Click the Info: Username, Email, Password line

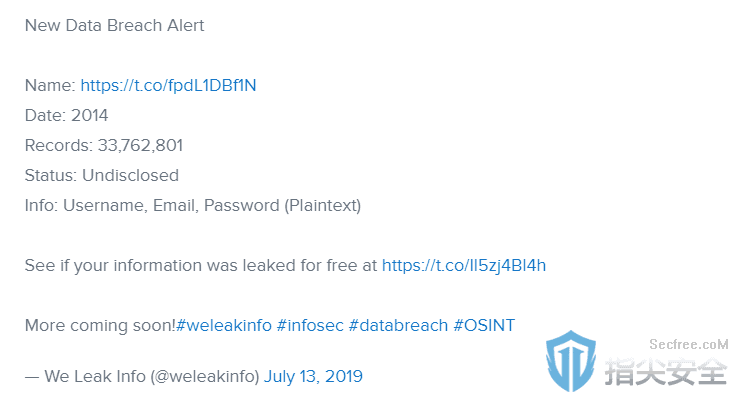(x=193, y=205)
